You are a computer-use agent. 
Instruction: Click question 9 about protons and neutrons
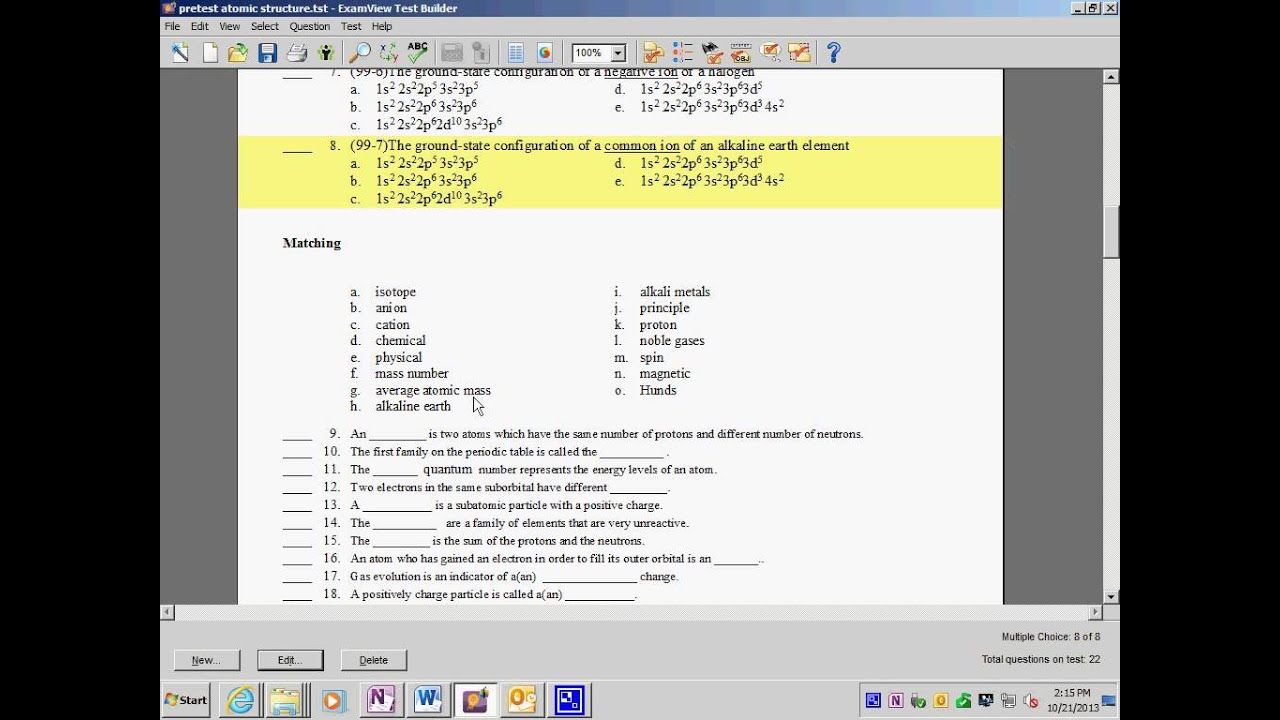[606, 434]
